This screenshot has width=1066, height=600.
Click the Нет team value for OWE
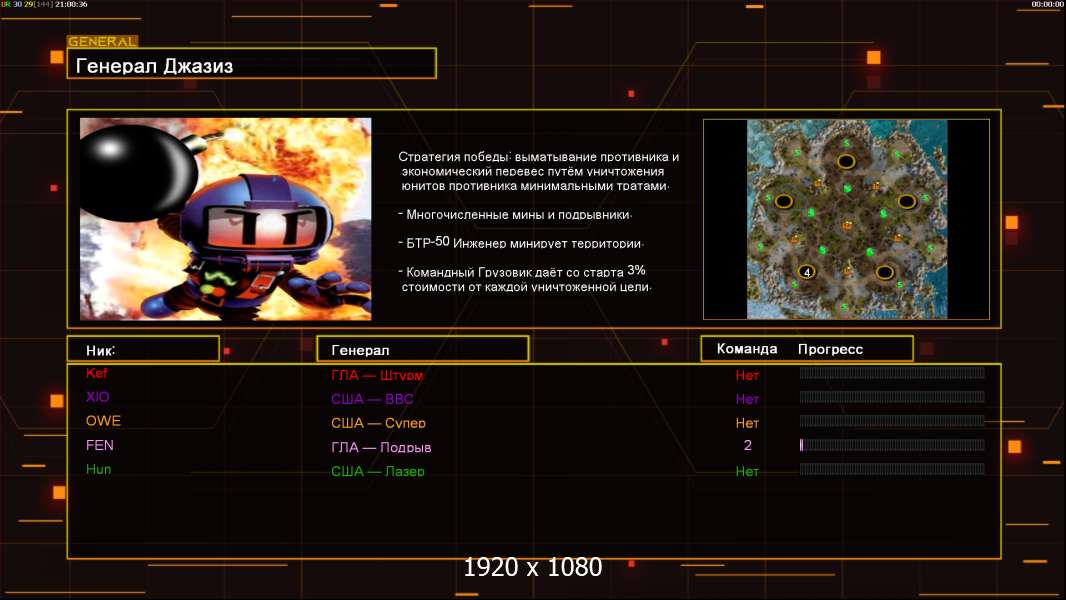click(x=747, y=423)
